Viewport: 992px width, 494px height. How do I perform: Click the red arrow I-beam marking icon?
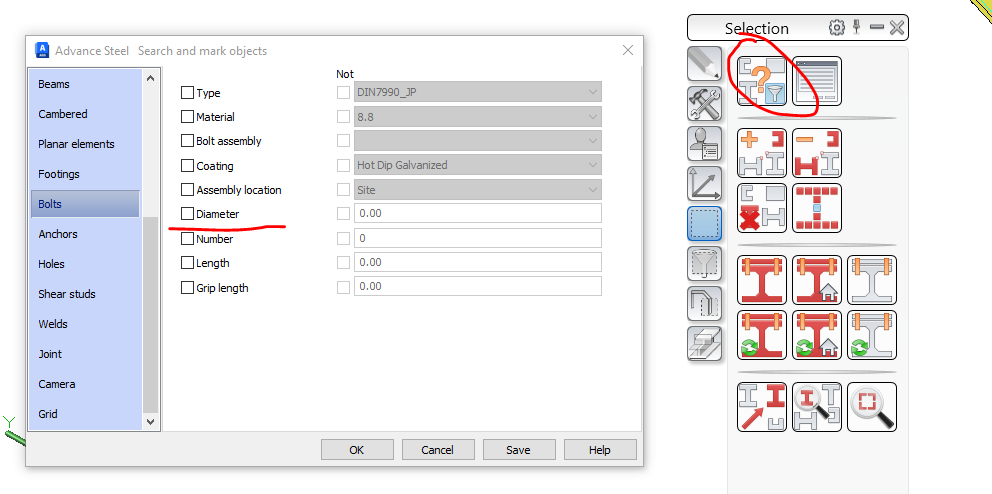(762, 407)
